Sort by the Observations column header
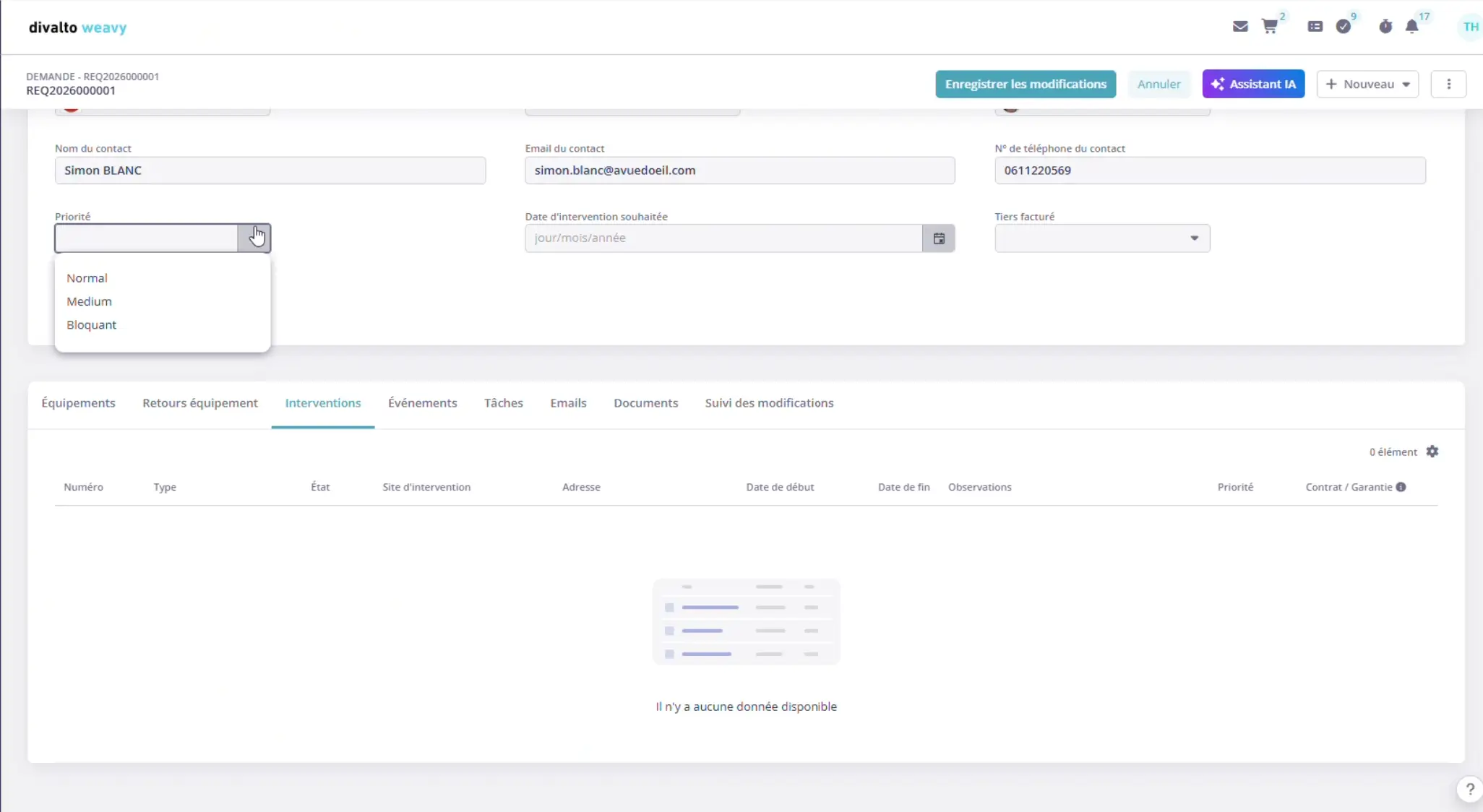The width and height of the screenshot is (1483, 812). pyautogui.click(x=979, y=487)
